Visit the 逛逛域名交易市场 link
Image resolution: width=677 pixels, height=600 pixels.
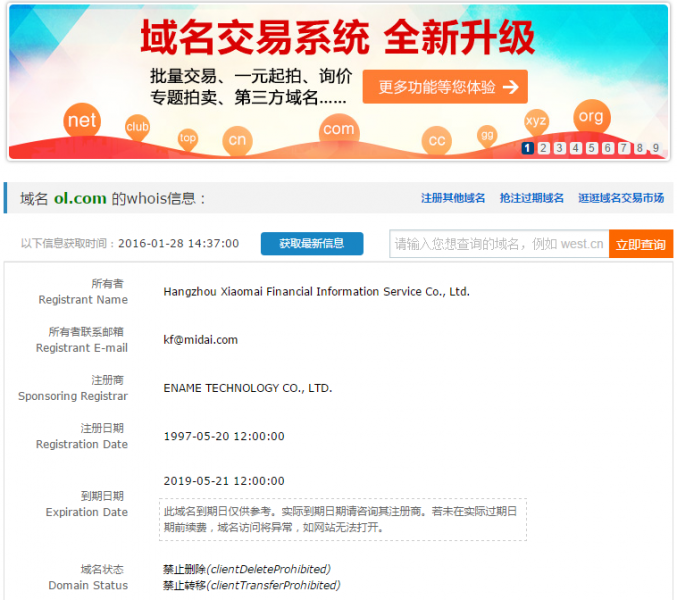tap(620, 198)
